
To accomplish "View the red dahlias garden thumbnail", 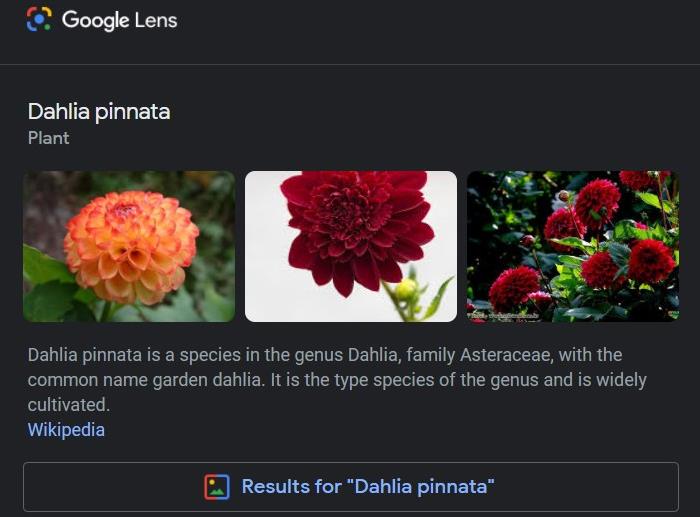I will coord(573,246).
